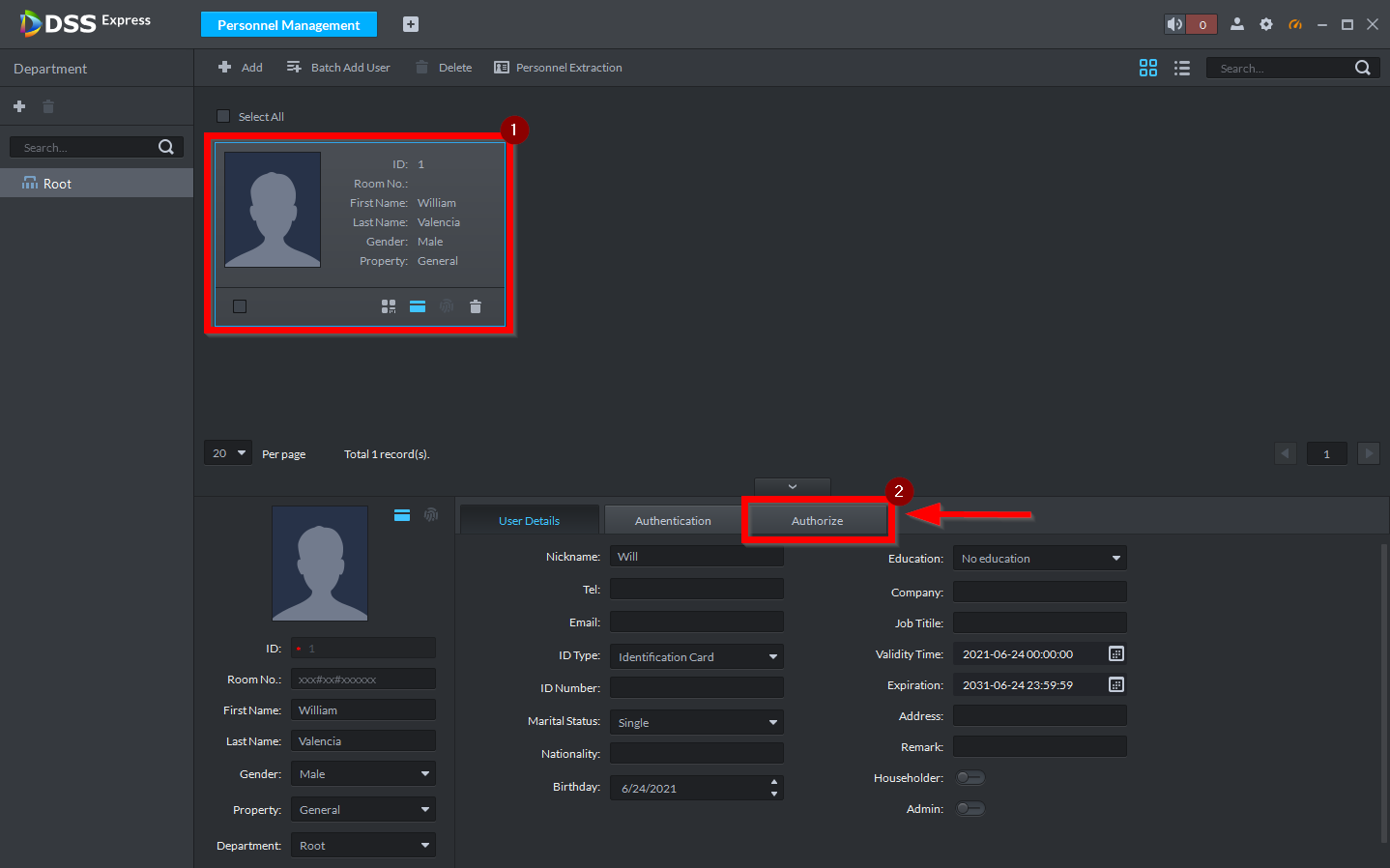Image resolution: width=1390 pixels, height=868 pixels.
Task: Open the user account icon
Action: click(1236, 24)
